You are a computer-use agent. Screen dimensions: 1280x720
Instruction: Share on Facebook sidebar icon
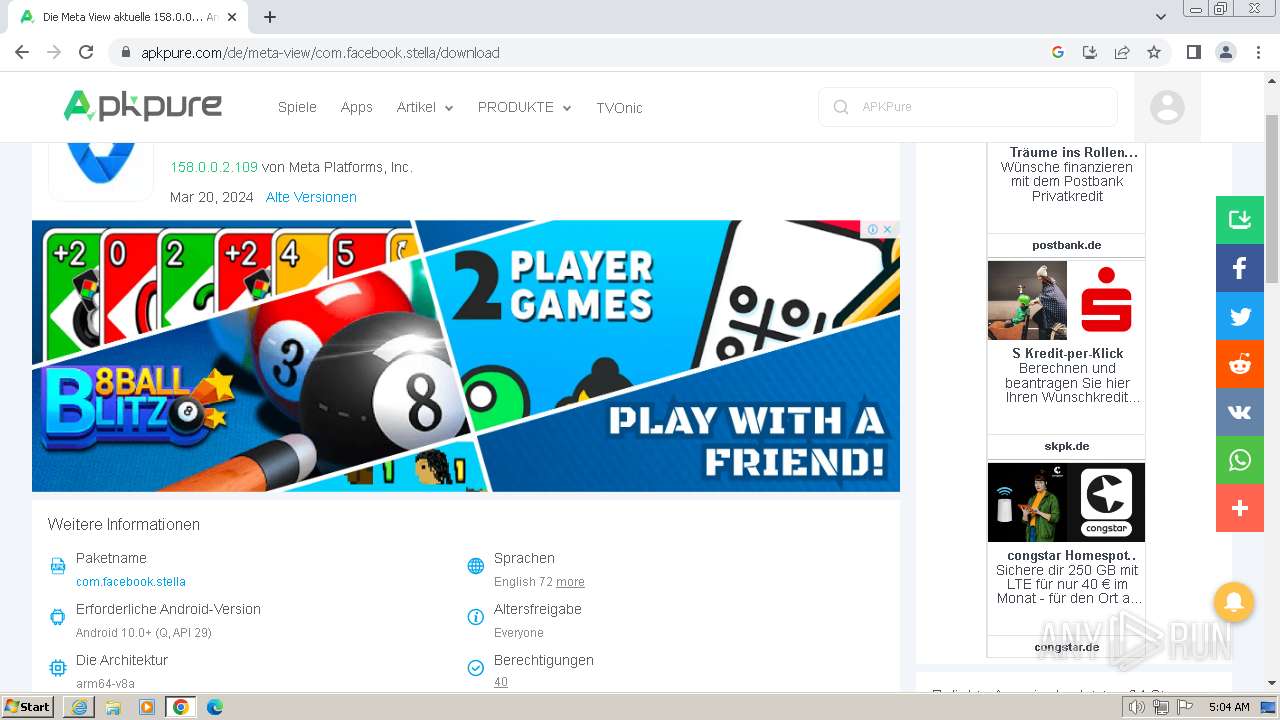[1240, 268]
